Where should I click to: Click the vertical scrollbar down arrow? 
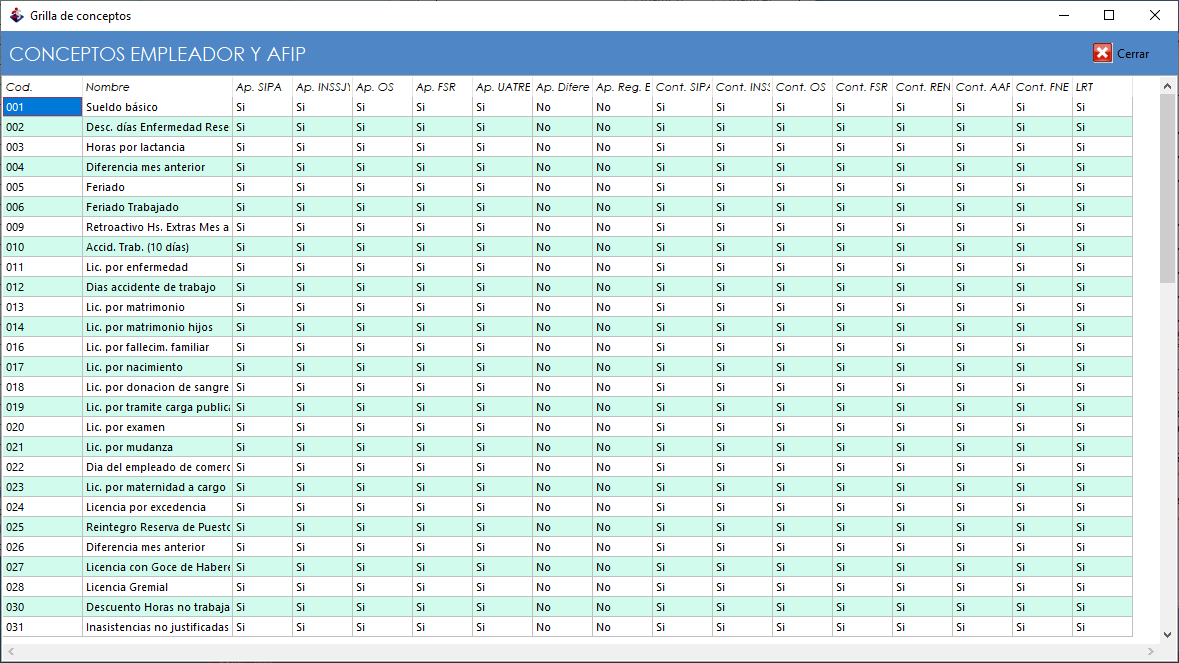point(1167,634)
